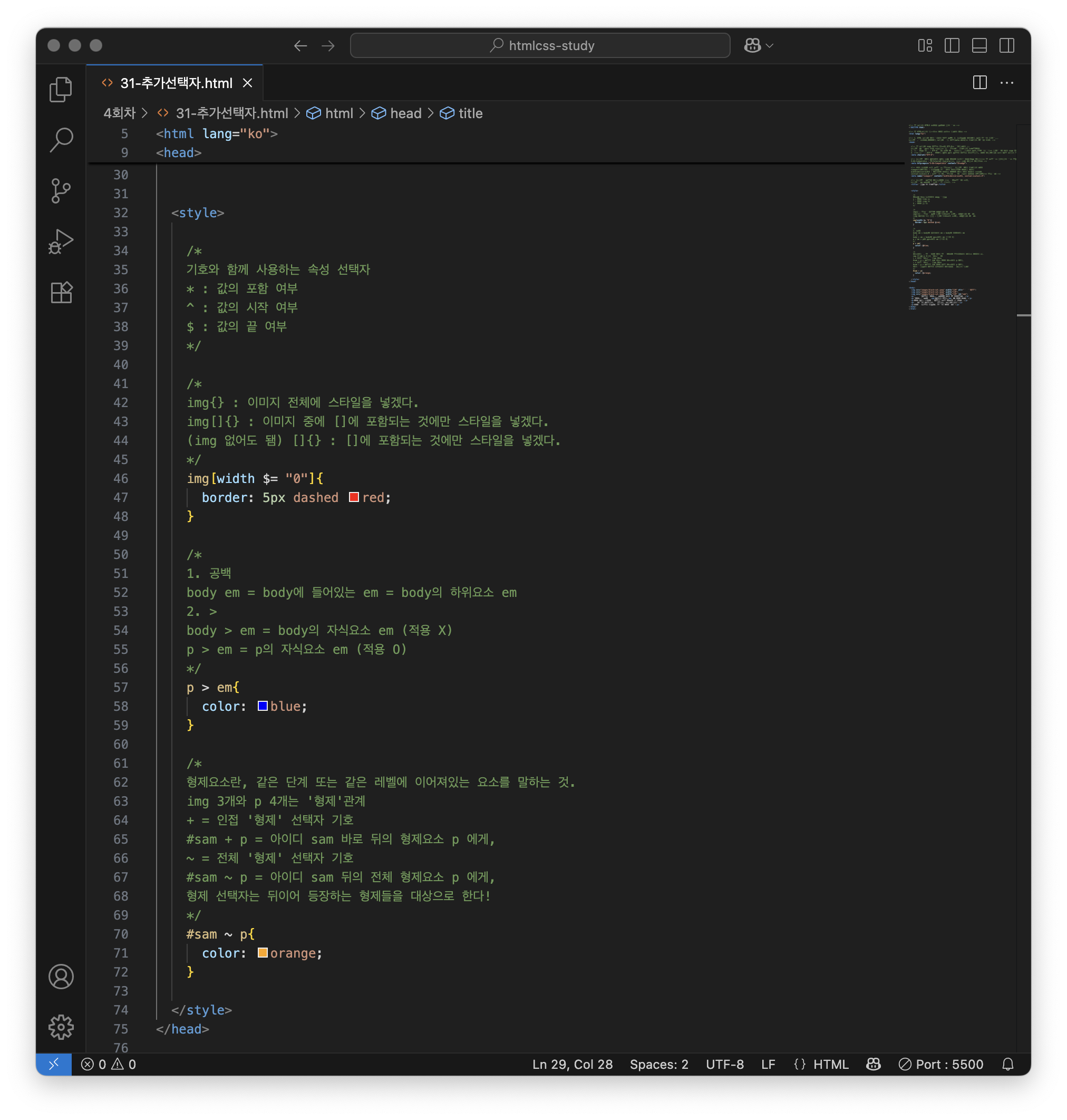The image size is (1067, 1120).
Task: Toggle the secondary side bar layout button
Action: 1006,45
